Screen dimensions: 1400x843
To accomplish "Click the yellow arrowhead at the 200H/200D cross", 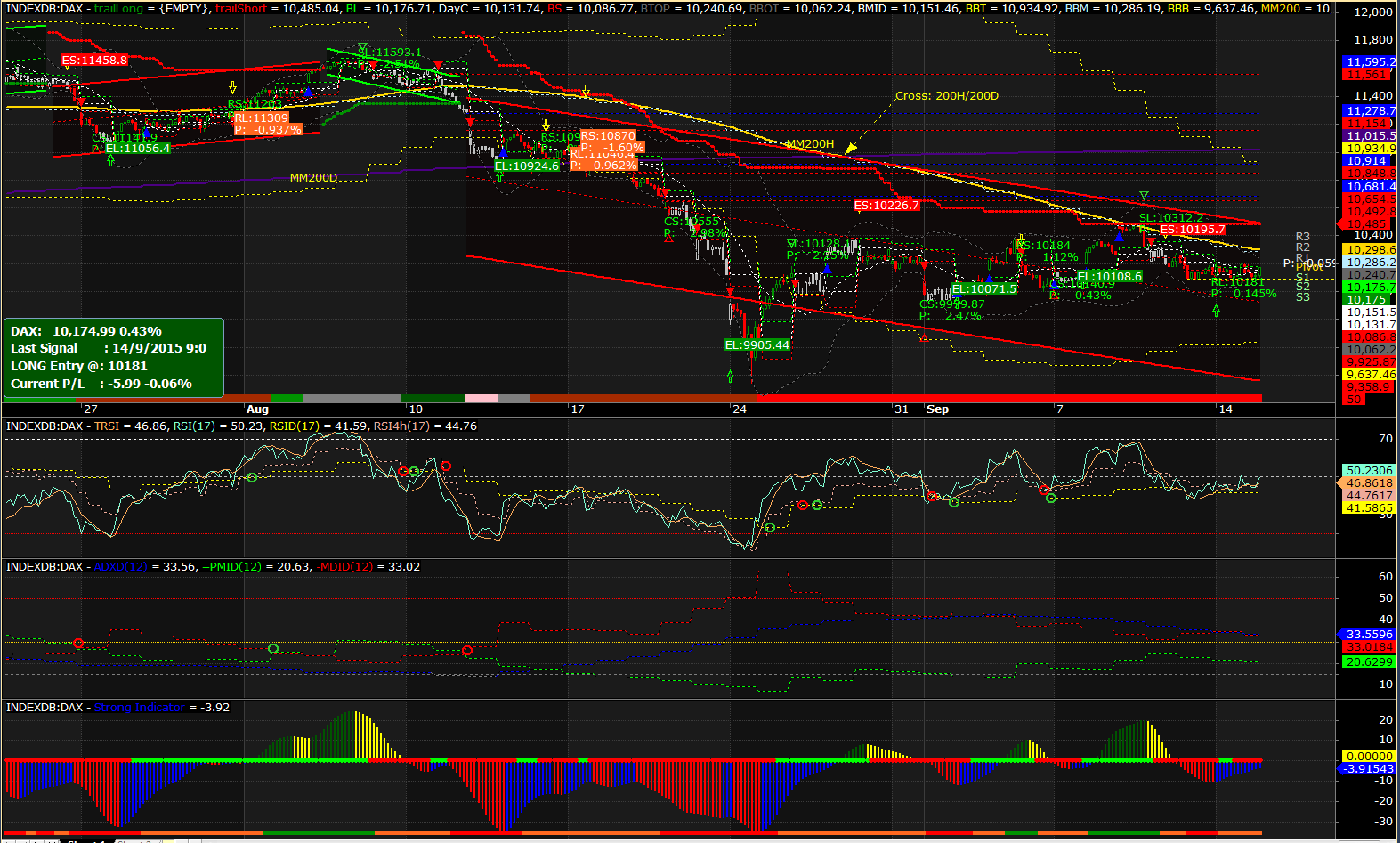I will coord(851,148).
